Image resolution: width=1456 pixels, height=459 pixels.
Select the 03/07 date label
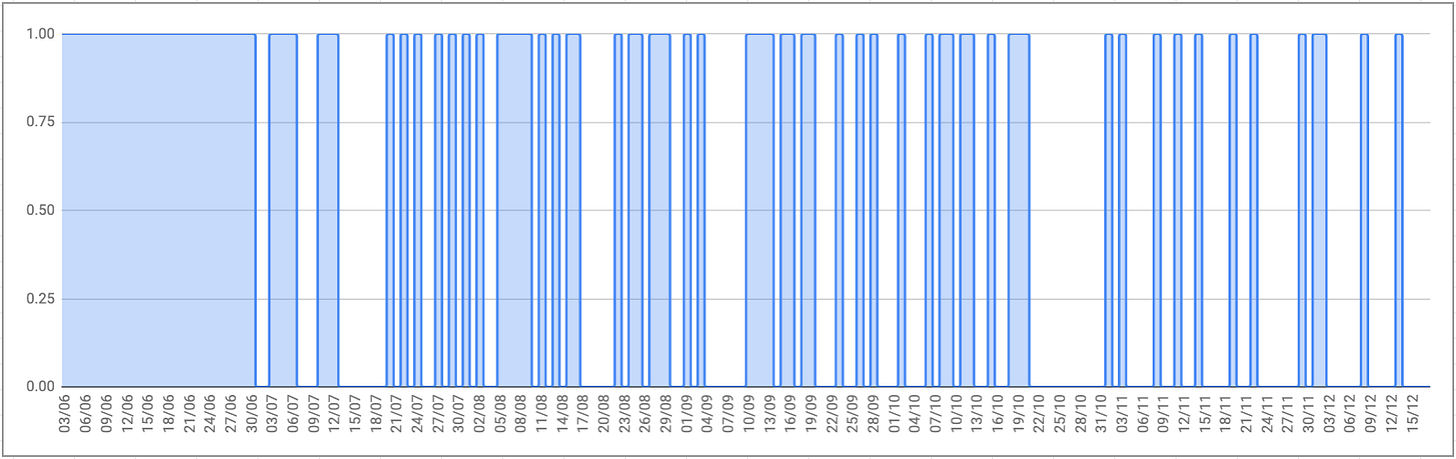272,413
